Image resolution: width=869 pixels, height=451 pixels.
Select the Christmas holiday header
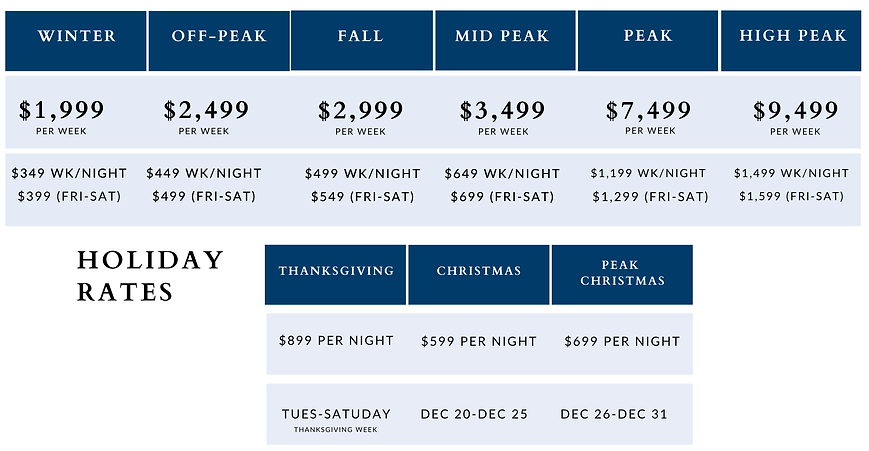click(479, 271)
